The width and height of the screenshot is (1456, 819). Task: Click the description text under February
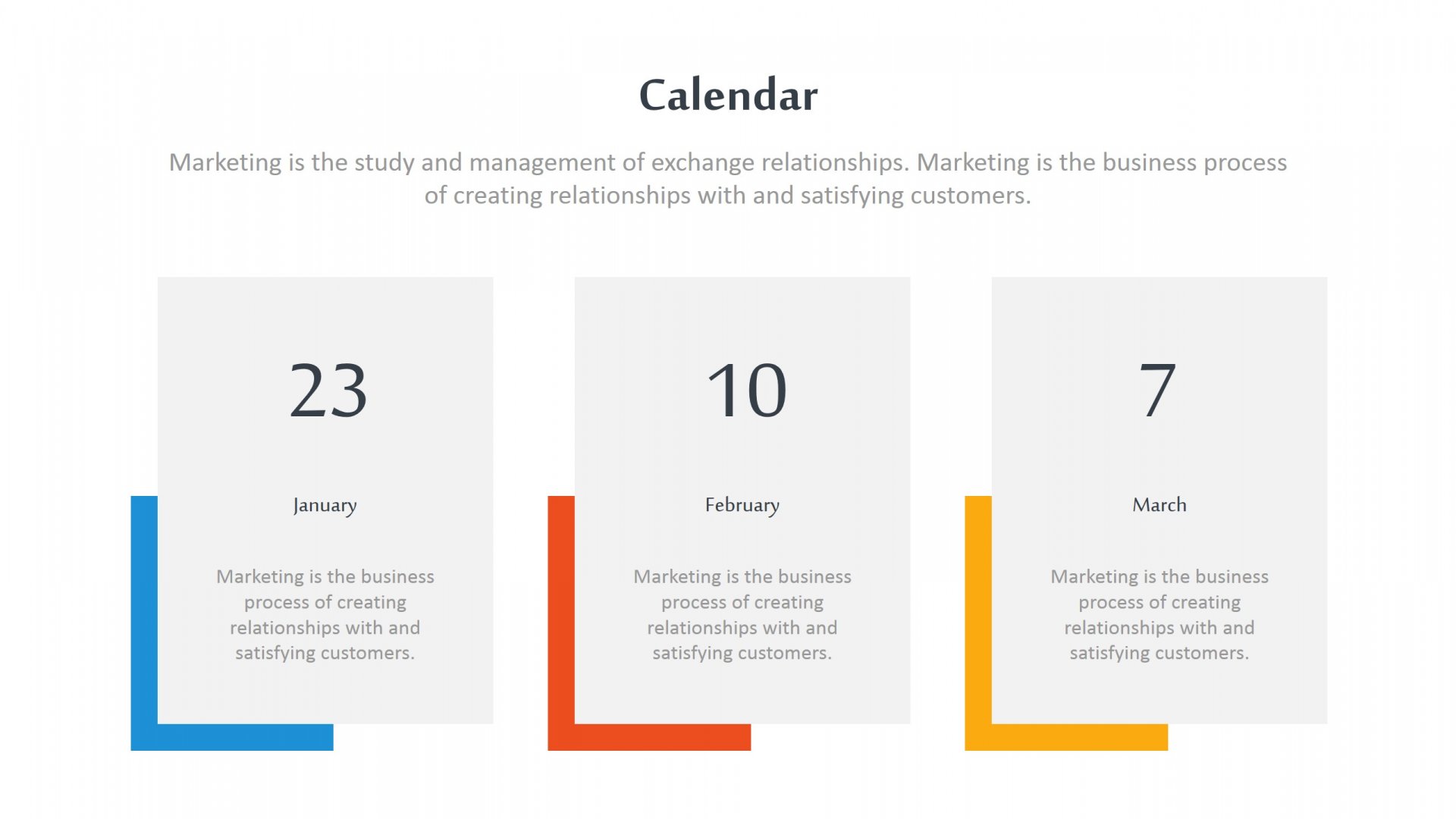click(742, 614)
